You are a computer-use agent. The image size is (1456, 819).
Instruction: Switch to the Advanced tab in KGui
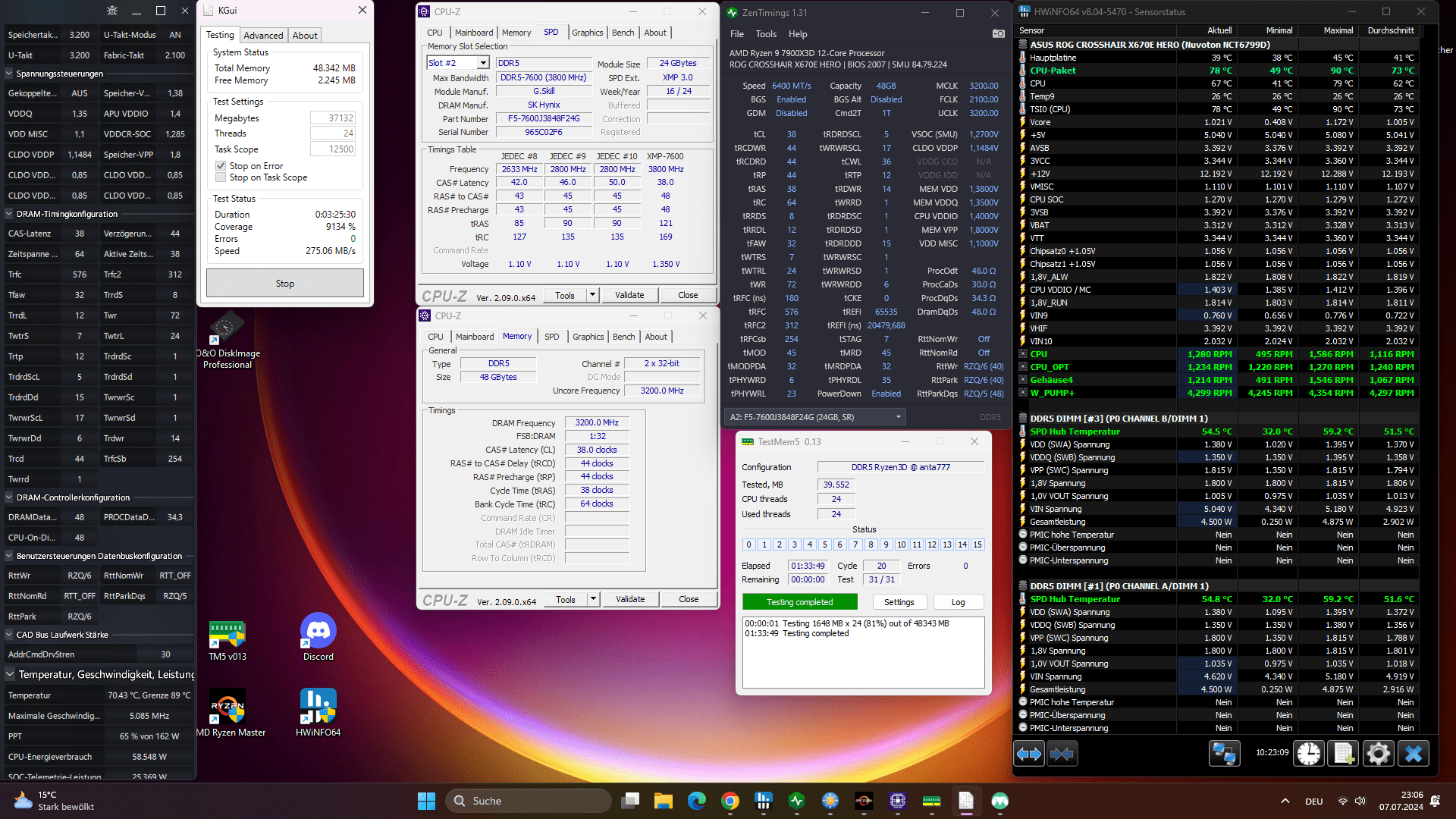[x=263, y=36]
